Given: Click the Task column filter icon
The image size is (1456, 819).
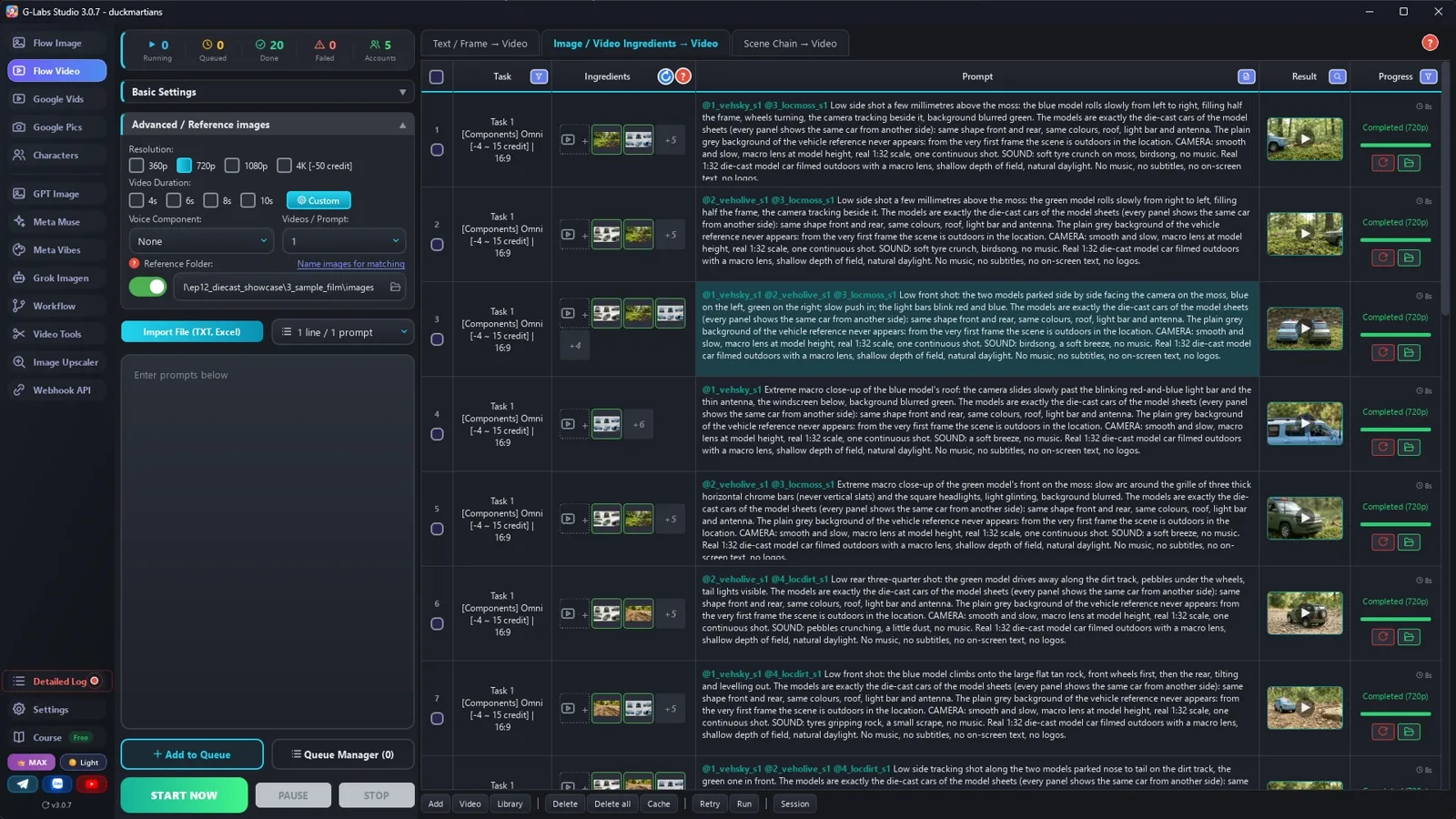Looking at the screenshot, I should point(539,76).
